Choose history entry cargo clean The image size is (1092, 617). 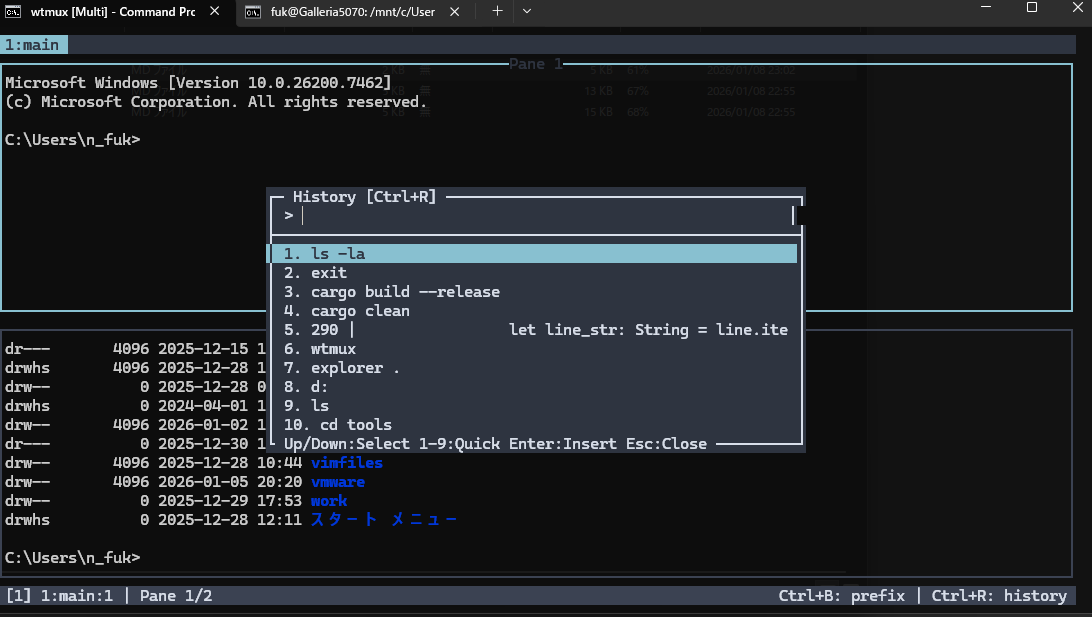(x=534, y=311)
